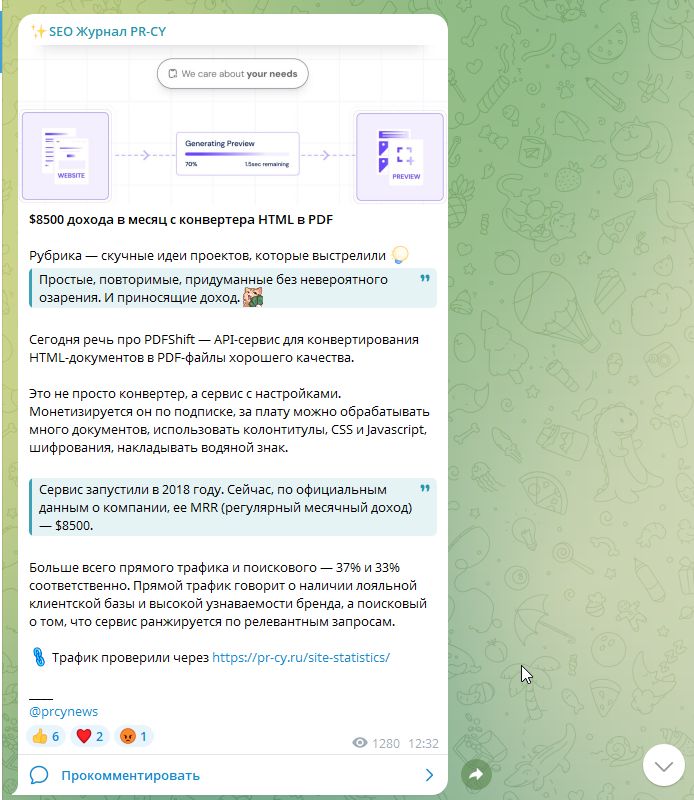
Task: Click the views count 1280
Action: (386, 743)
